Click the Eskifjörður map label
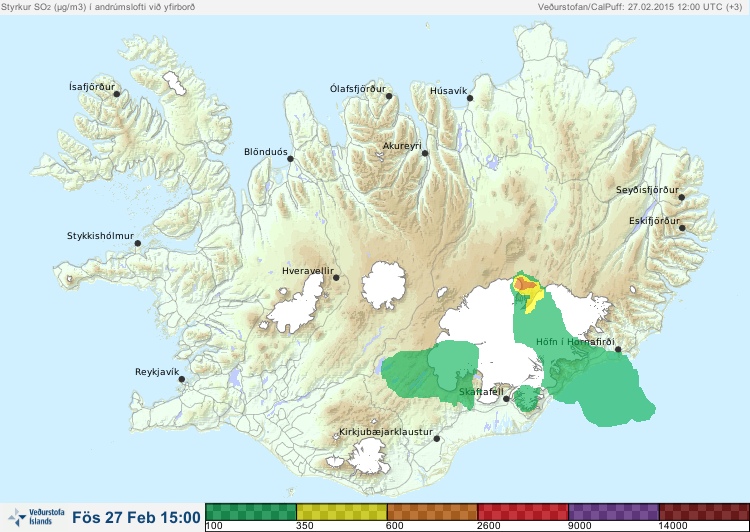Viewport: 750px width, 532px height. click(x=654, y=221)
